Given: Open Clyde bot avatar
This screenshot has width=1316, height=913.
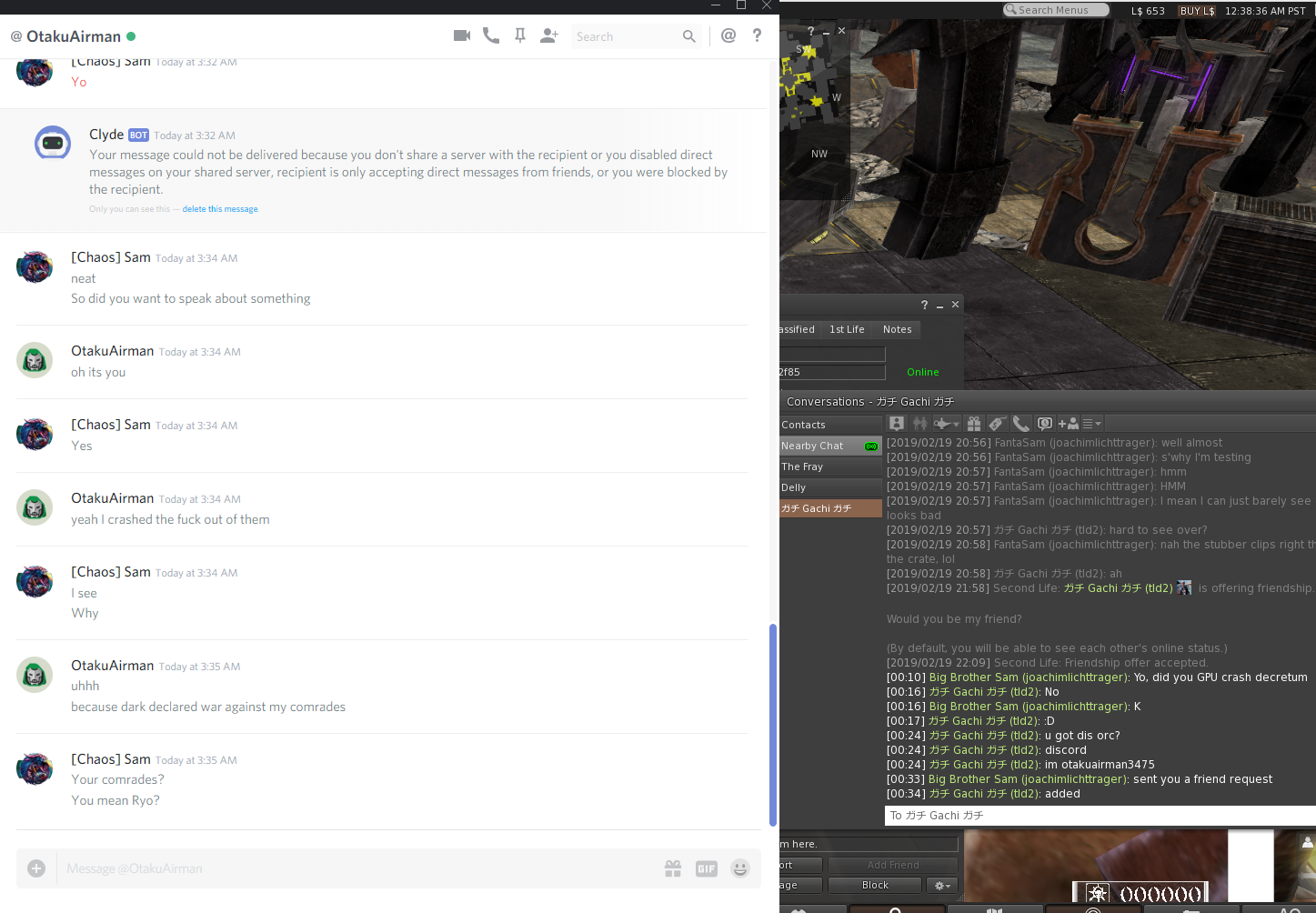Looking at the screenshot, I should click(53, 143).
